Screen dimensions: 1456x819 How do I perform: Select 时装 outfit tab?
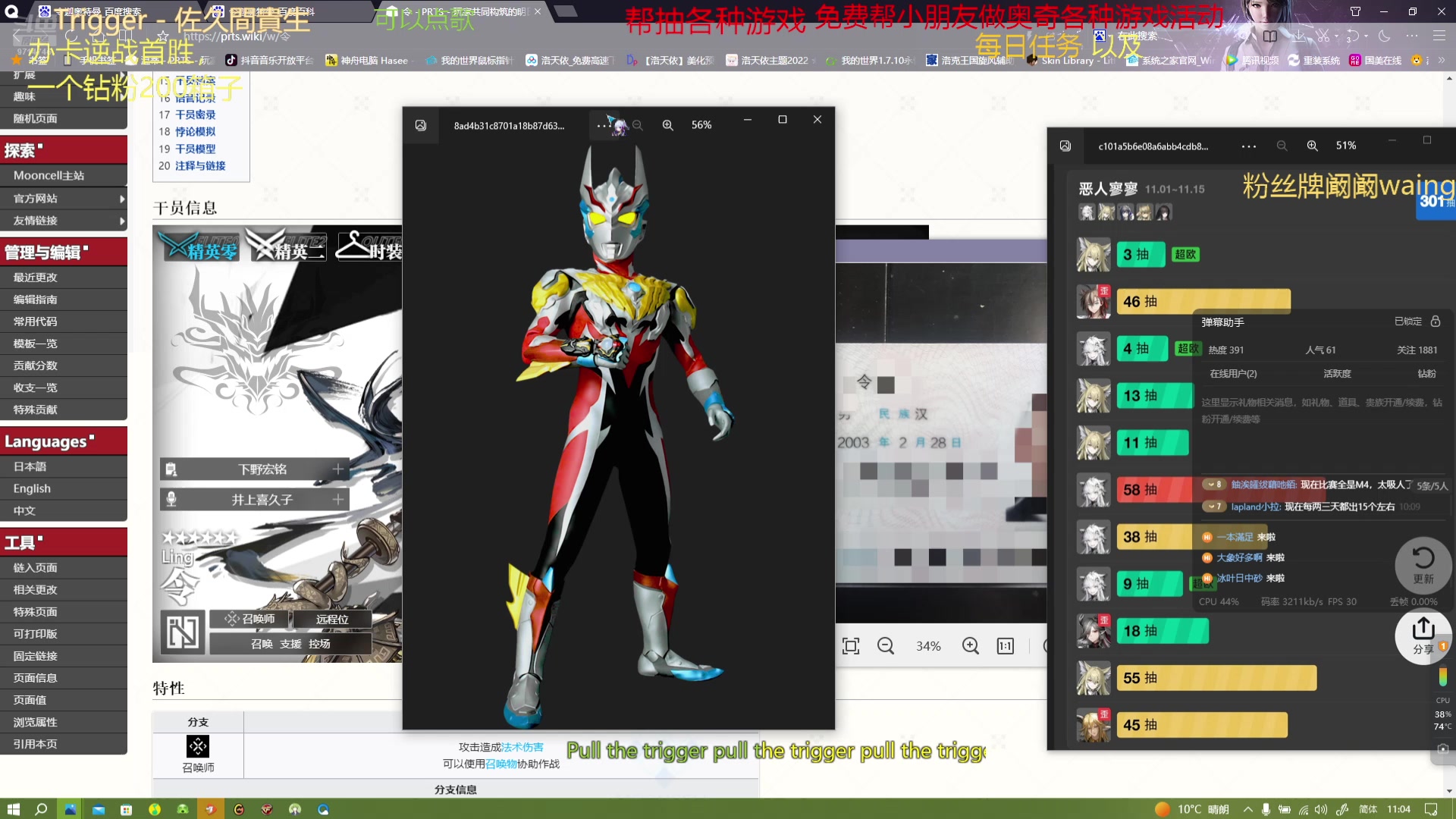point(368,246)
